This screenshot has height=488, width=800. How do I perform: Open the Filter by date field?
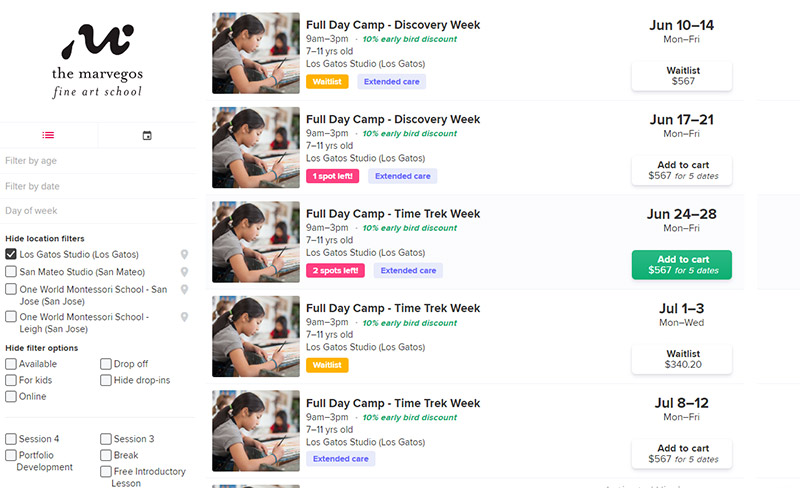point(98,186)
